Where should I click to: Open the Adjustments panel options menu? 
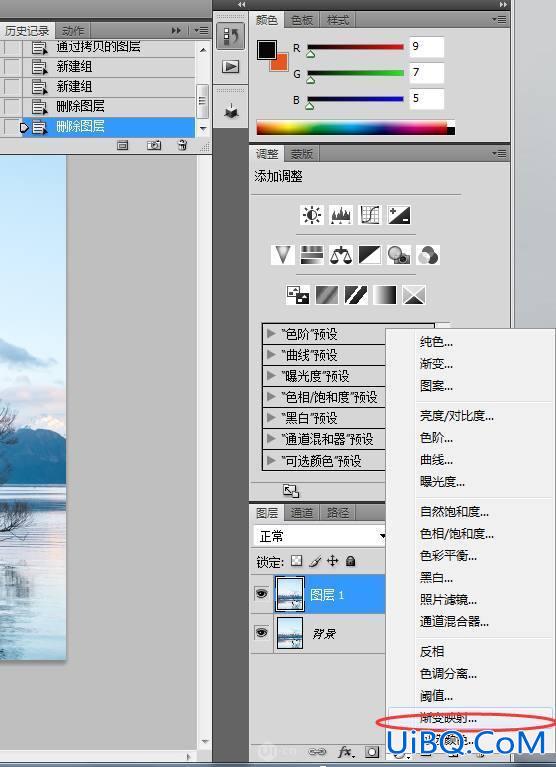pos(499,154)
